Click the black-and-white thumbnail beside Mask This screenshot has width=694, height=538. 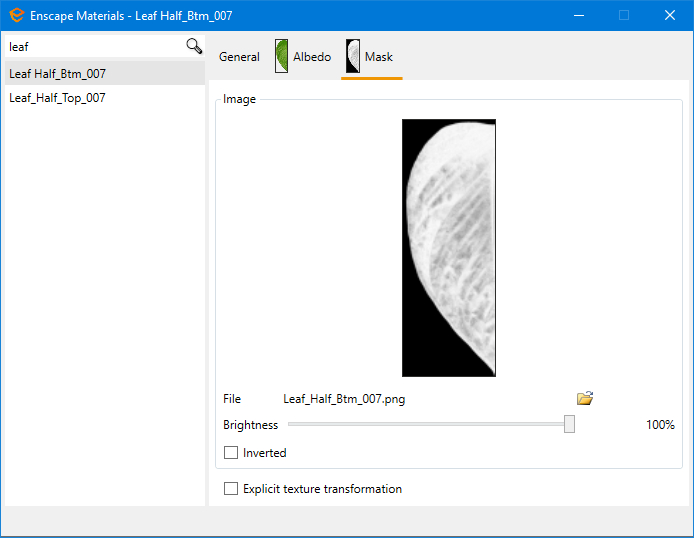coord(353,57)
